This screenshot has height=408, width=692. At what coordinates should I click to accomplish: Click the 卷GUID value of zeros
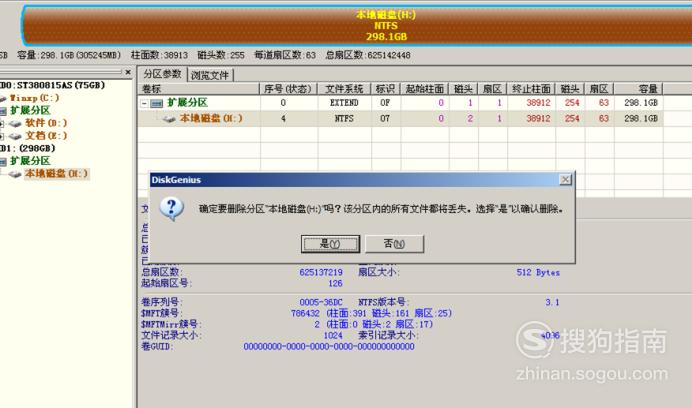pos(329,347)
